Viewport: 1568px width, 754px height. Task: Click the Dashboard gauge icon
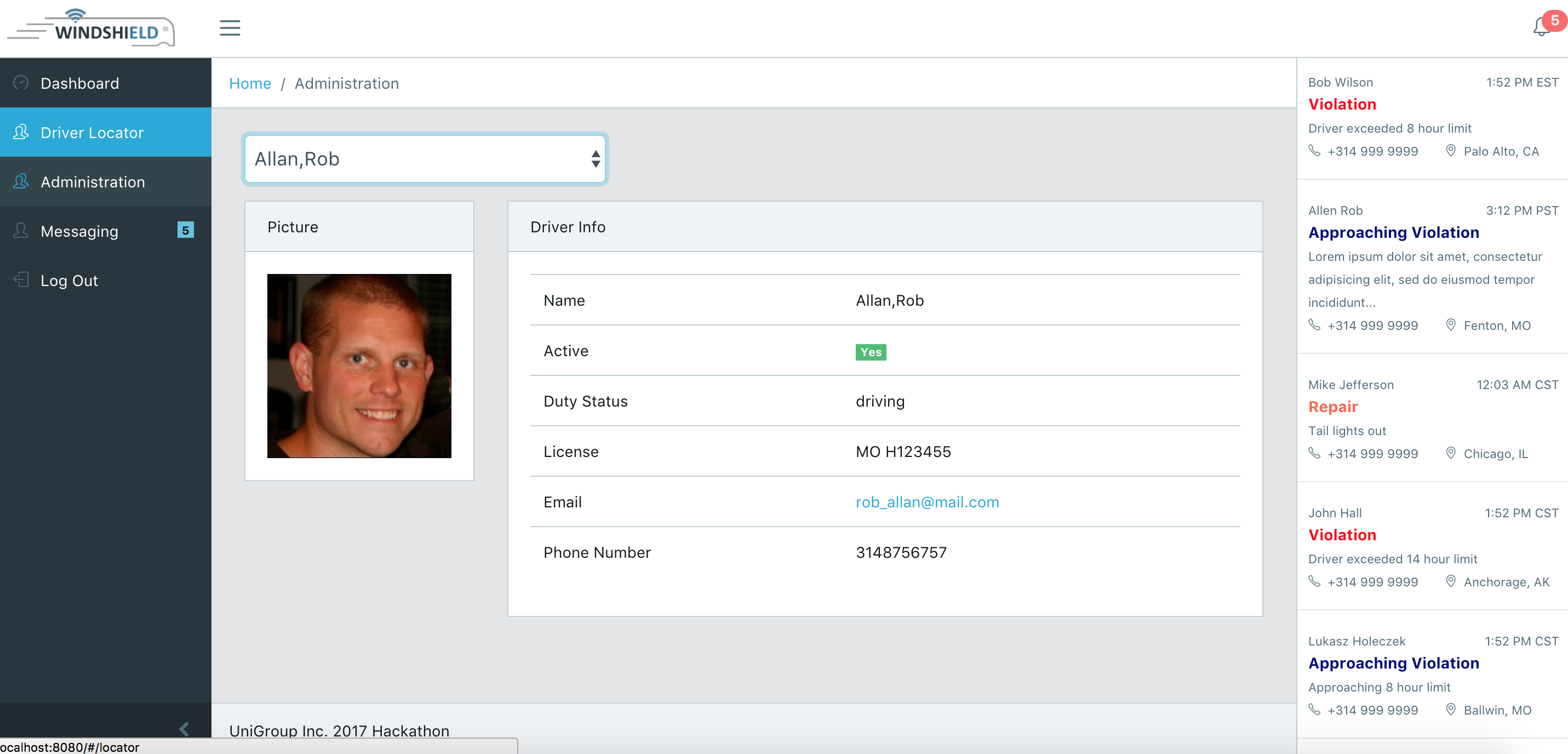pyautogui.click(x=21, y=83)
